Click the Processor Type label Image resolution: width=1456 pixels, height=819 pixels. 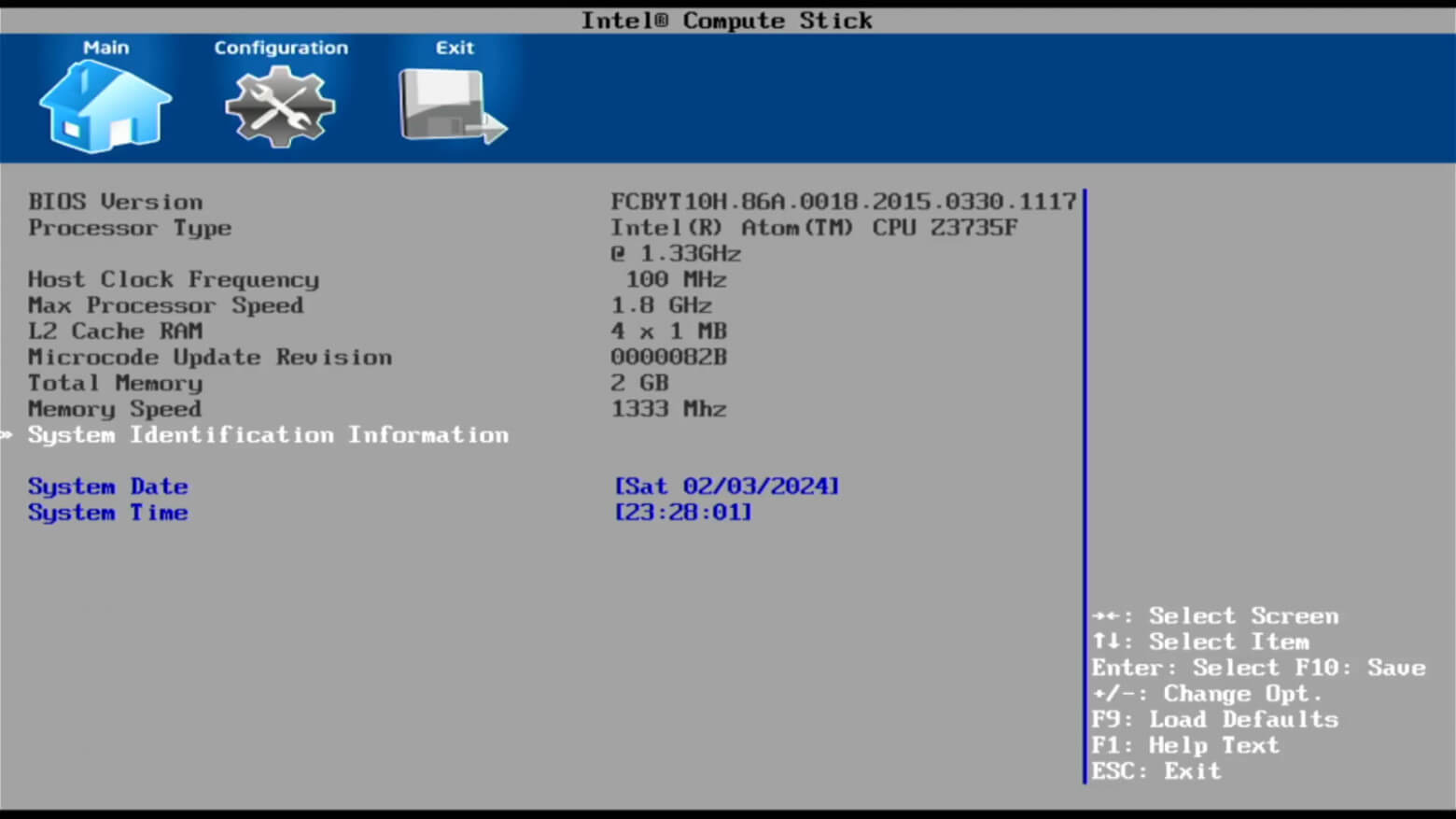point(129,228)
